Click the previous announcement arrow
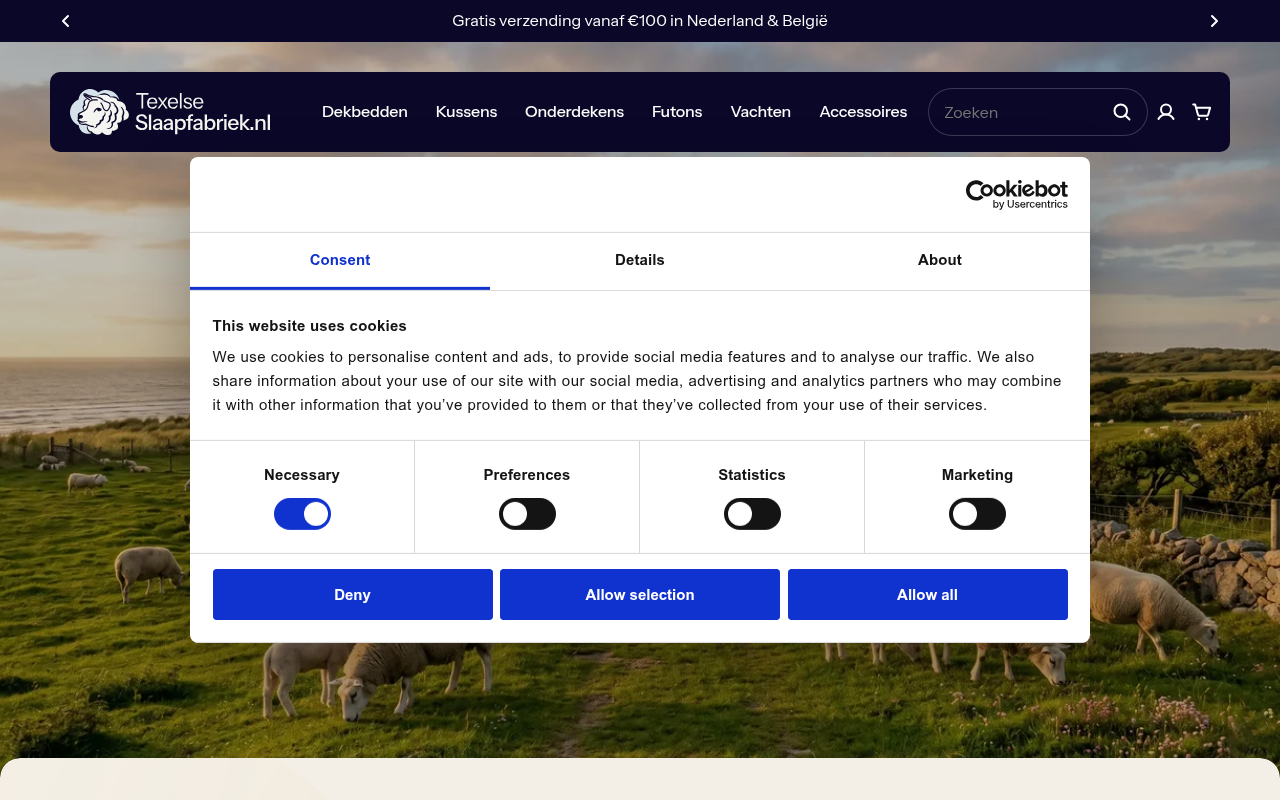This screenshot has height=800, width=1280. point(66,21)
